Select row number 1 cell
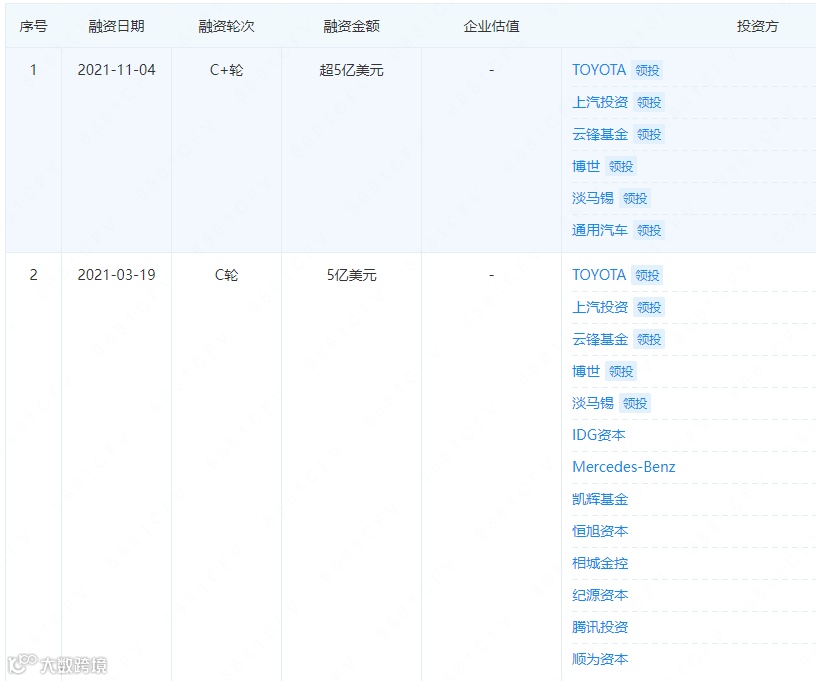The width and height of the screenshot is (816, 681). pyautogui.click(x=33, y=70)
